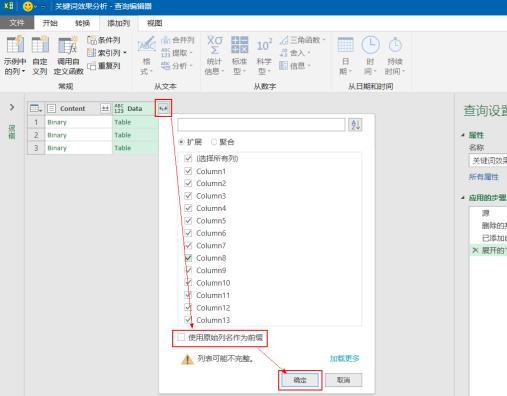Switch to the Home (开始) tab
This screenshot has height=396, width=507.
pyautogui.click(x=50, y=23)
